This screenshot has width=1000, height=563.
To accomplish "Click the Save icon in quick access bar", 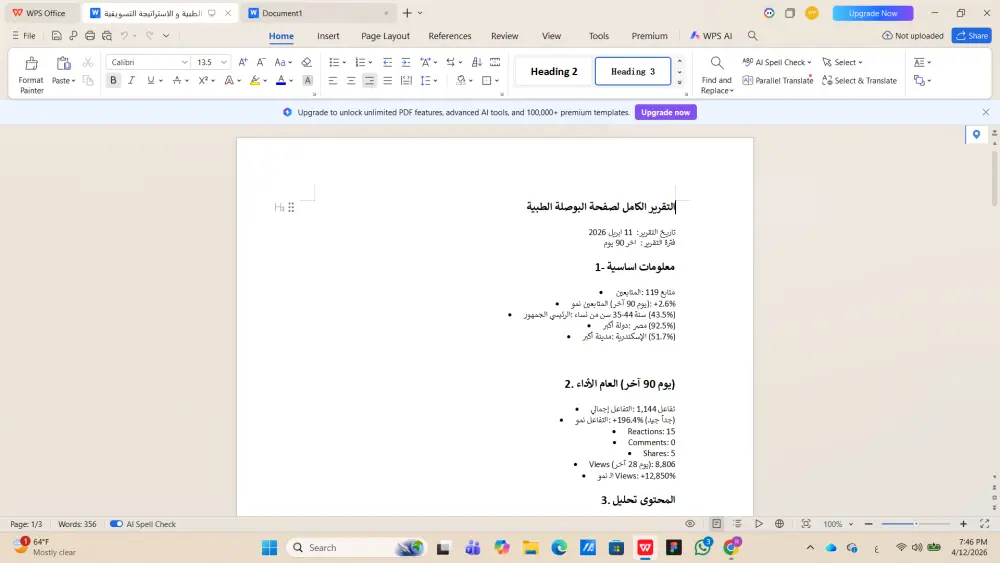I will [57, 36].
